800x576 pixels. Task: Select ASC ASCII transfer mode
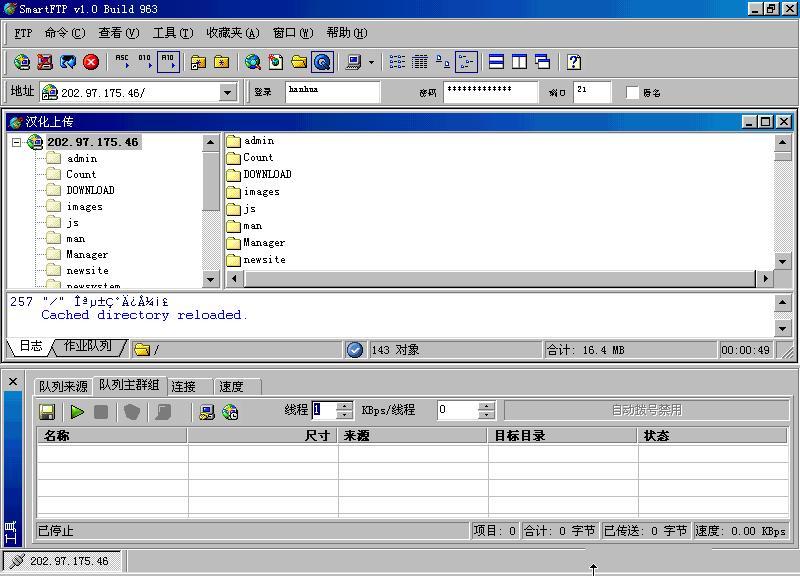click(122, 62)
